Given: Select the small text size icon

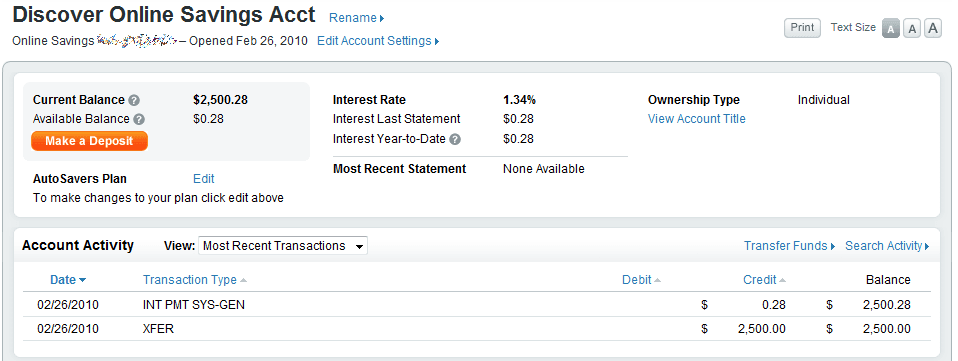Looking at the screenshot, I should click(x=891, y=28).
